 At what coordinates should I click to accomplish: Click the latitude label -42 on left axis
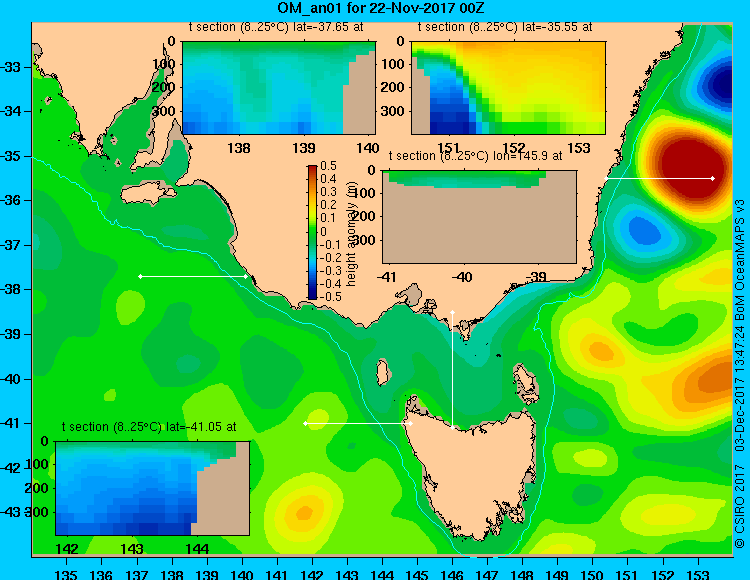11,468
